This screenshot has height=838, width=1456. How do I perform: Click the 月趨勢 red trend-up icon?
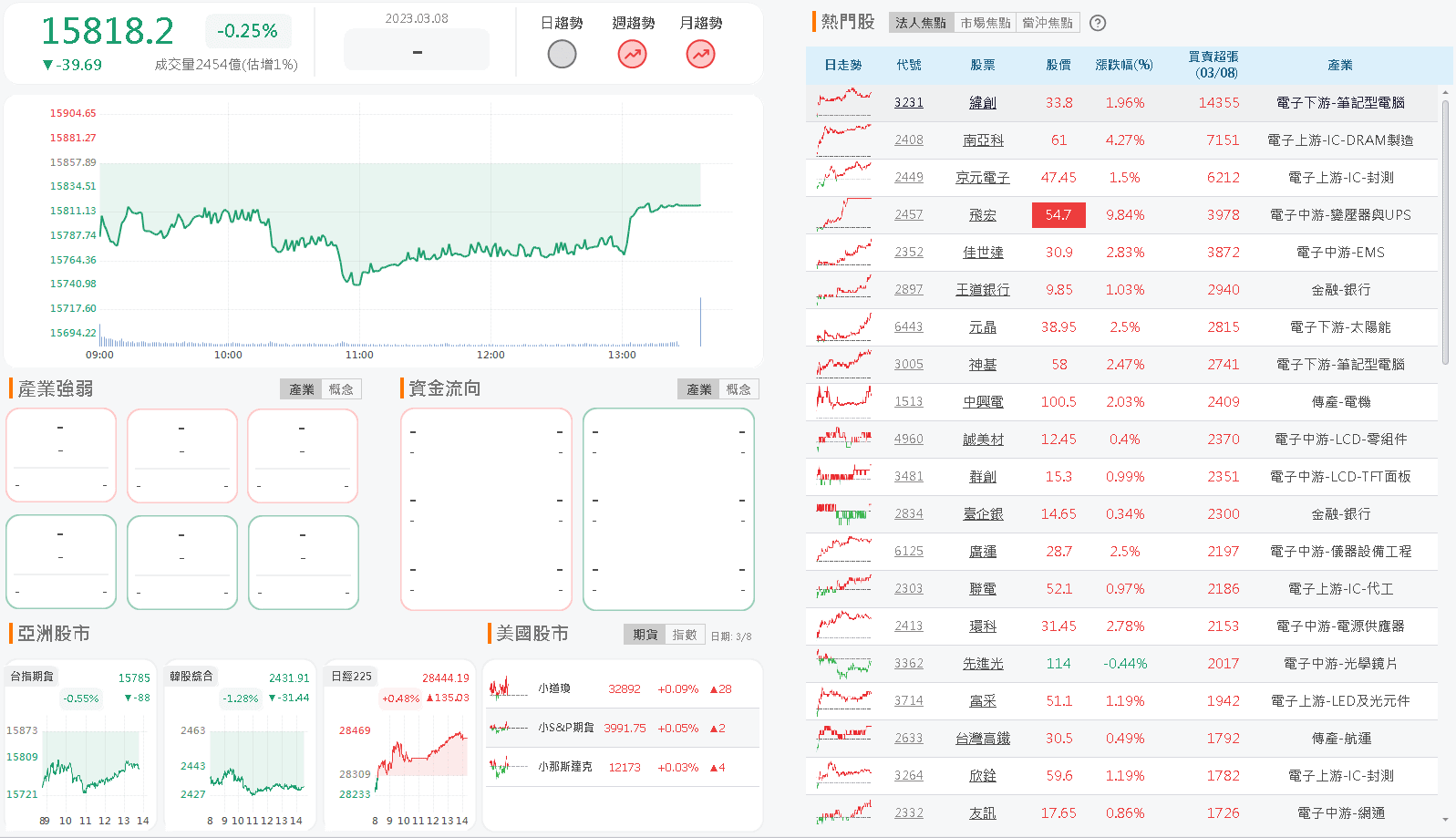click(x=700, y=55)
